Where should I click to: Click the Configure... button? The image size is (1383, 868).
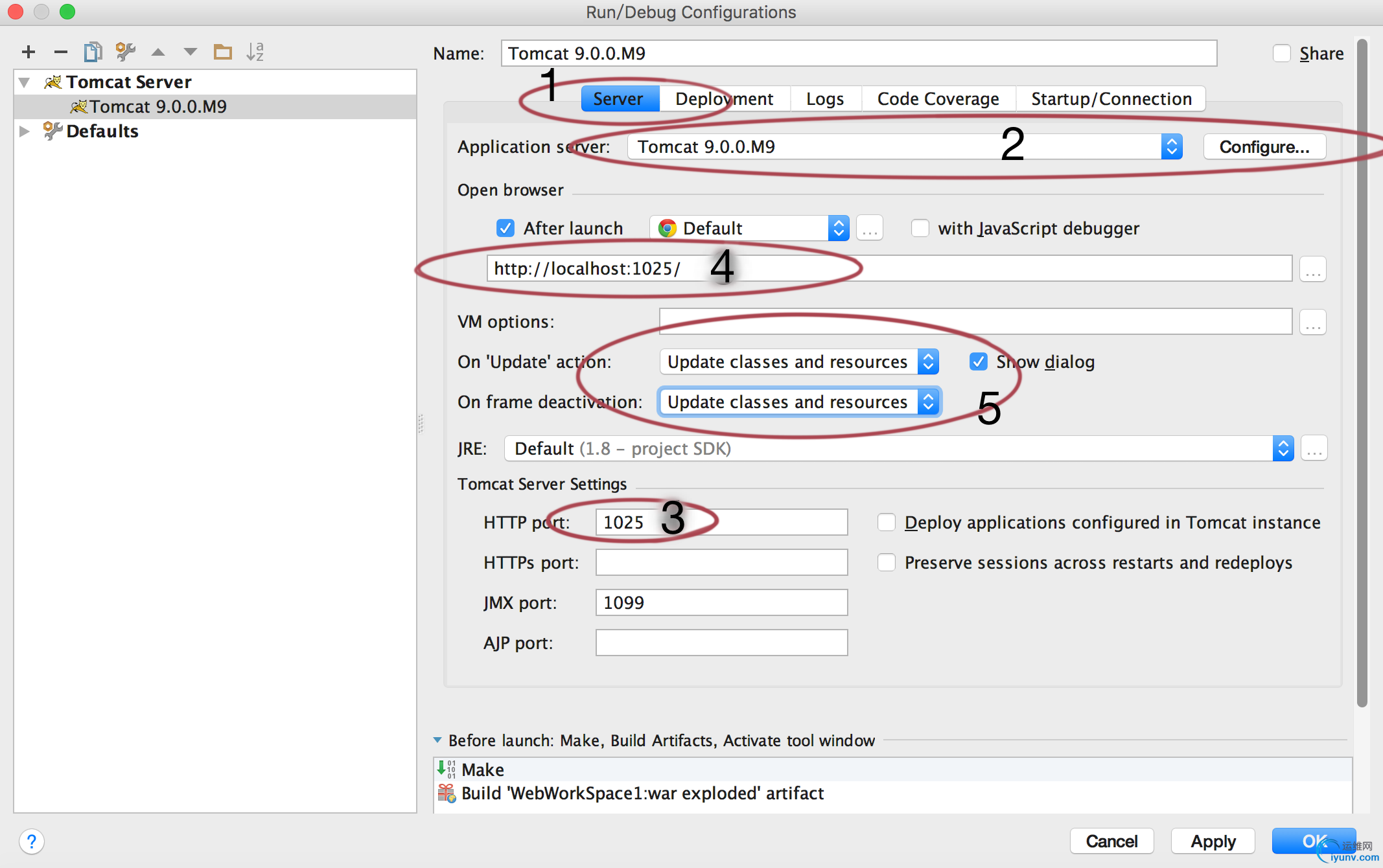(x=1264, y=146)
